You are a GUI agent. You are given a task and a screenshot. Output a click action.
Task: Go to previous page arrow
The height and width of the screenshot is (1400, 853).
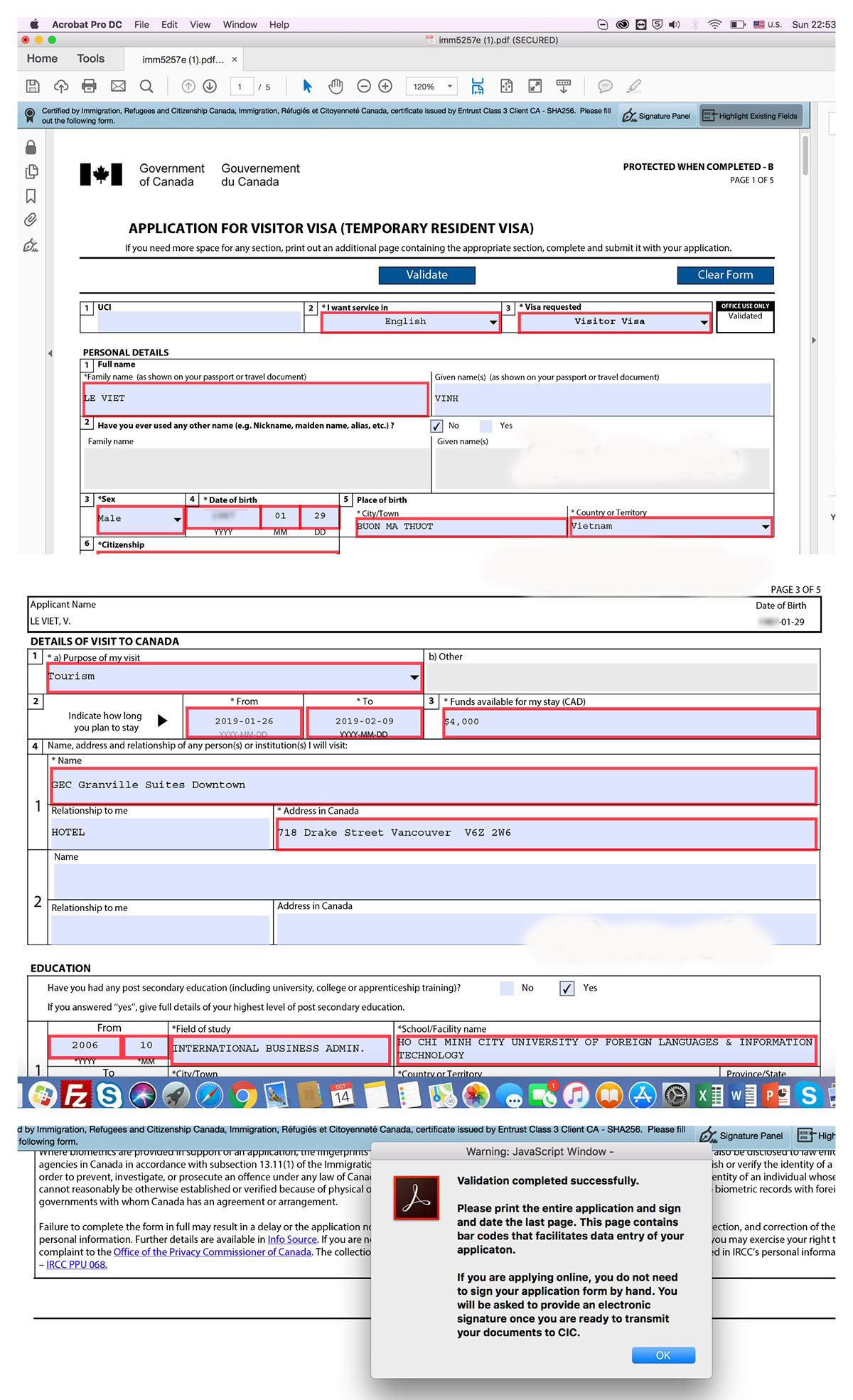(x=188, y=87)
